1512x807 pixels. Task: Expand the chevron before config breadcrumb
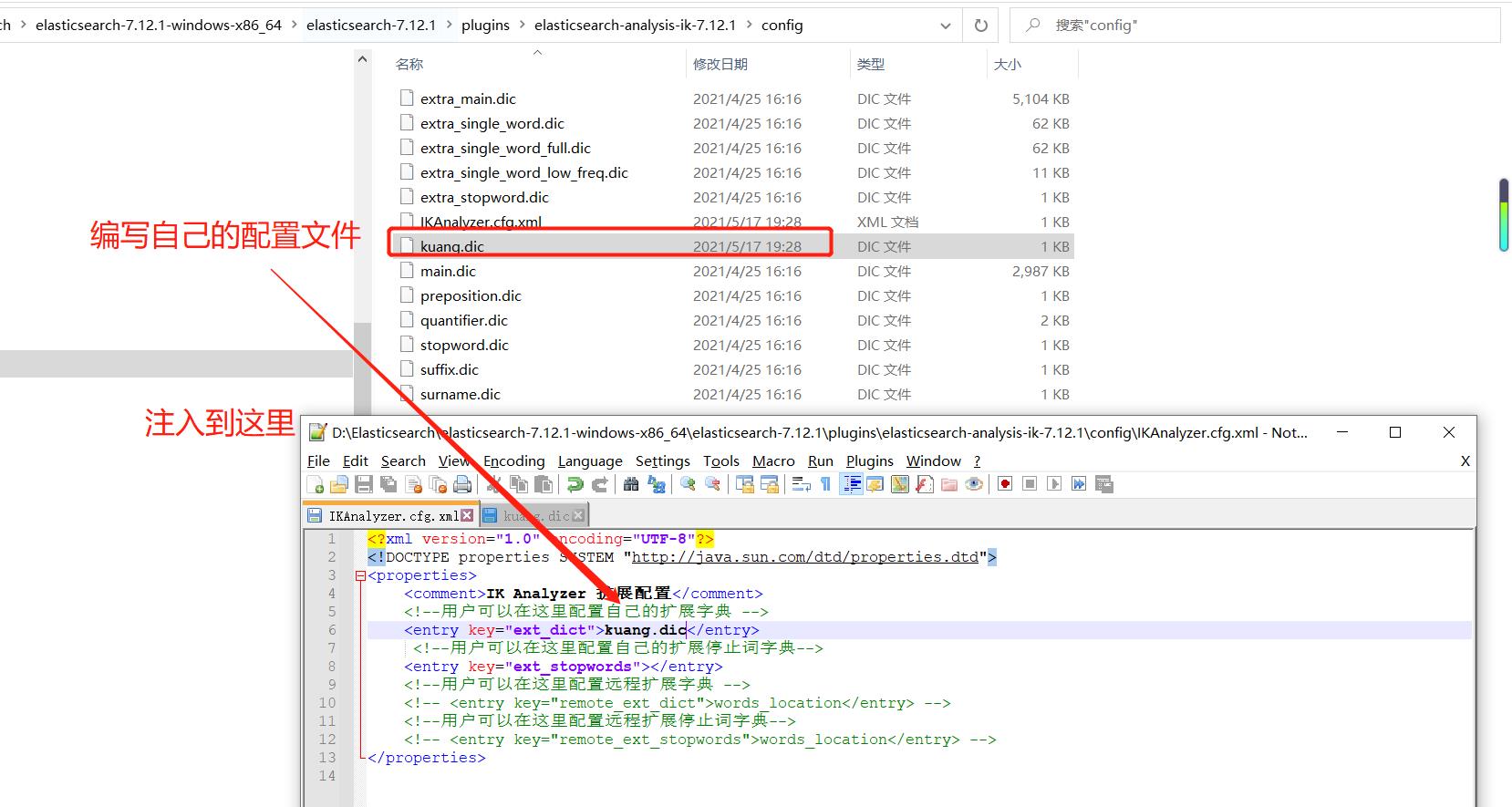click(x=749, y=26)
